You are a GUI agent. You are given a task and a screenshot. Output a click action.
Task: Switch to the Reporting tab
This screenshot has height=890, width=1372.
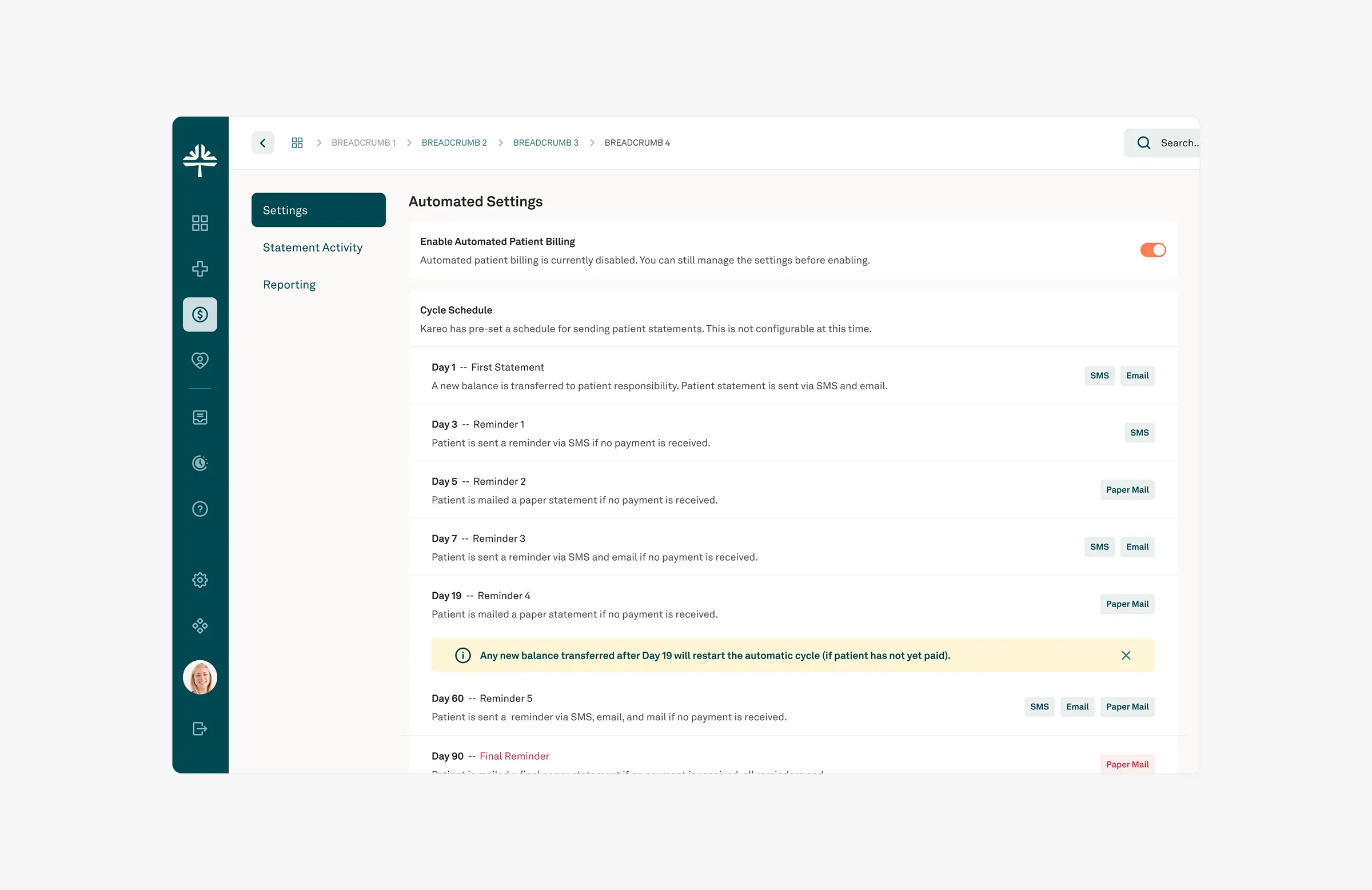point(289,285)
